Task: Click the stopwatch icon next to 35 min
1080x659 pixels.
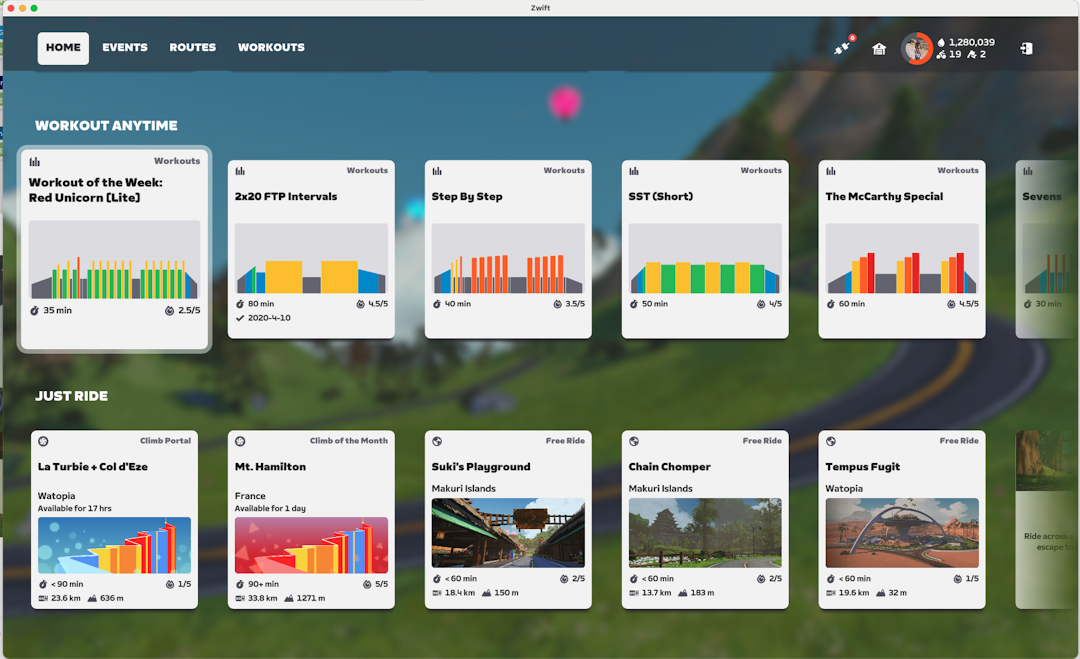Action: point(34,311)
